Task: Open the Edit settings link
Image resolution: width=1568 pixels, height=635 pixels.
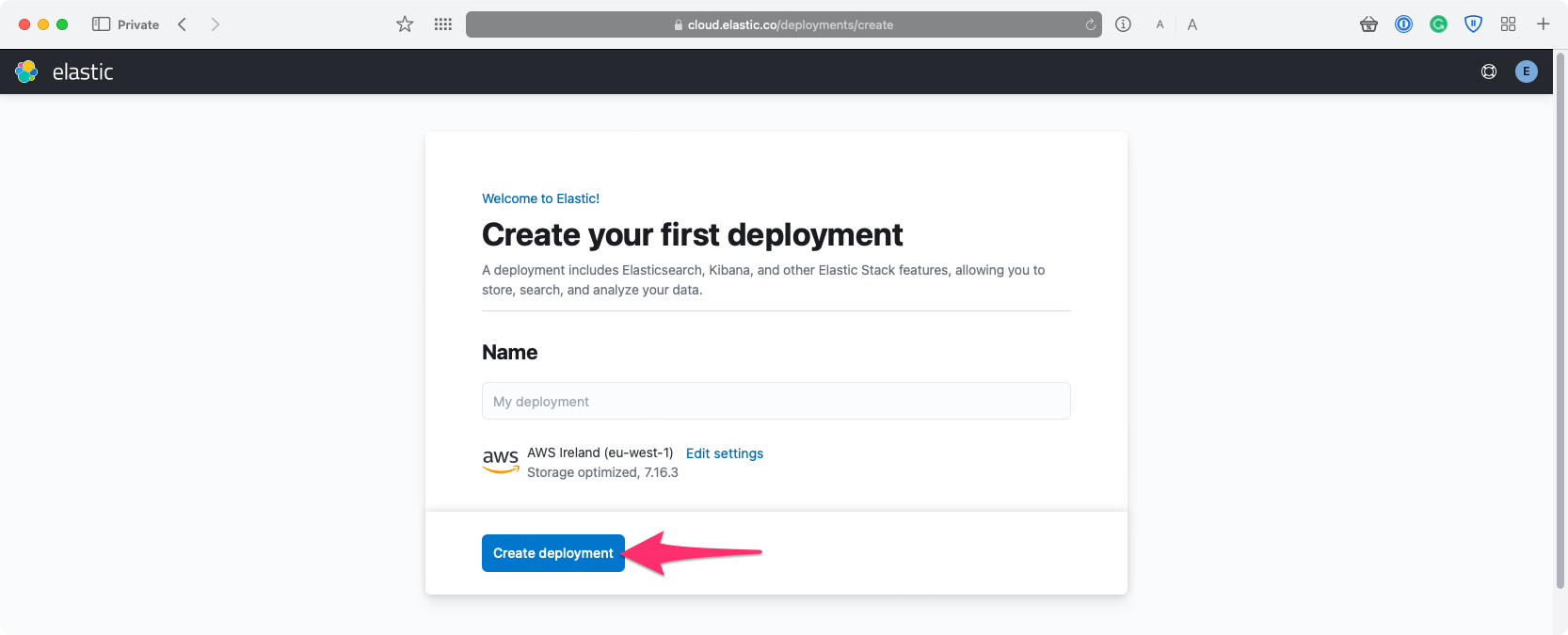Action: 724,453
